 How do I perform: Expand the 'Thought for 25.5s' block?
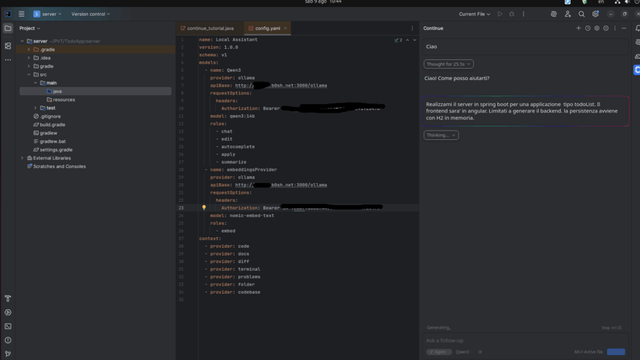click(448, 64)
